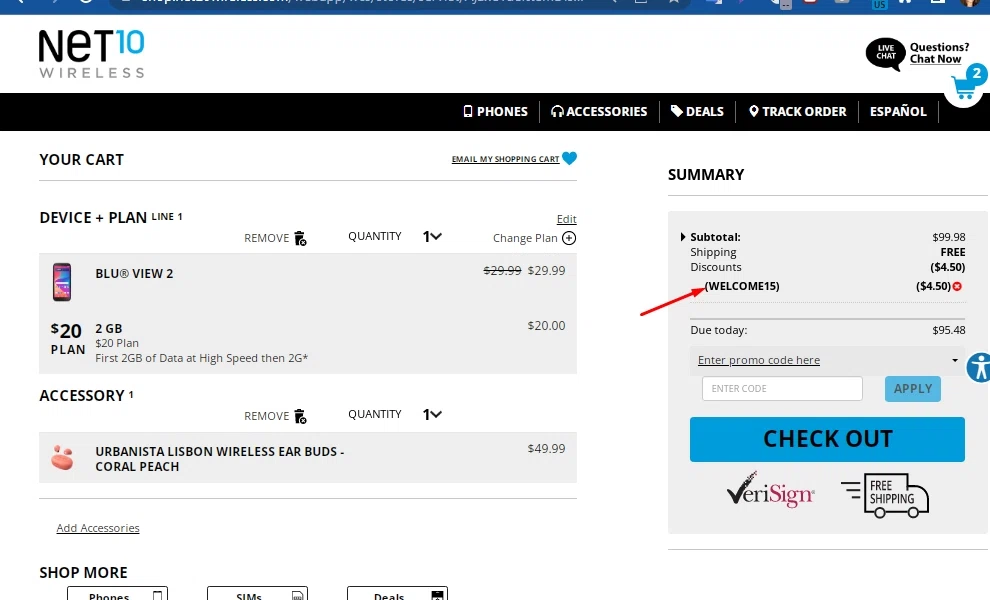Screen dimensions: 990x600
Task: Click the Check Out button
Action: pyautogui.click(x=827, y=439)
